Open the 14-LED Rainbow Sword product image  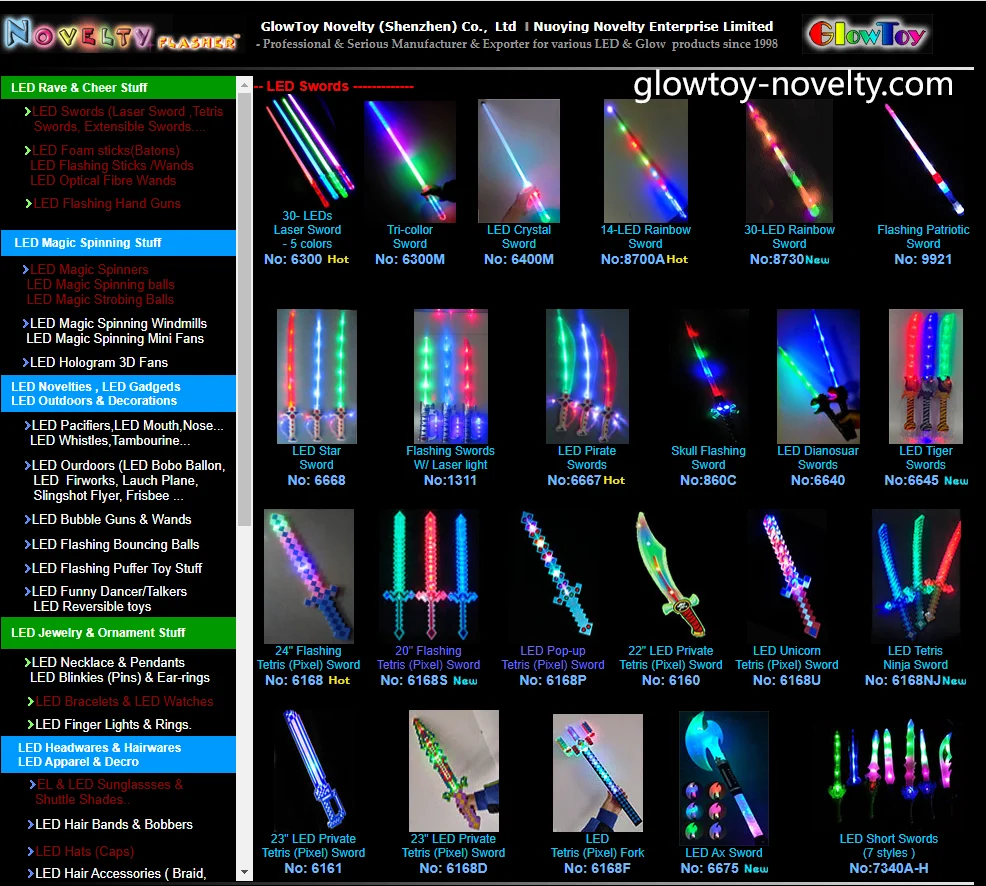646,160
